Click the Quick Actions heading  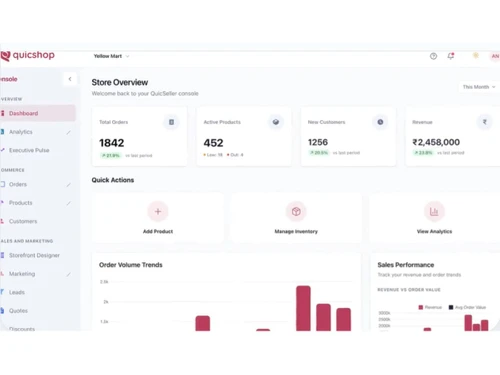(113, 180)
